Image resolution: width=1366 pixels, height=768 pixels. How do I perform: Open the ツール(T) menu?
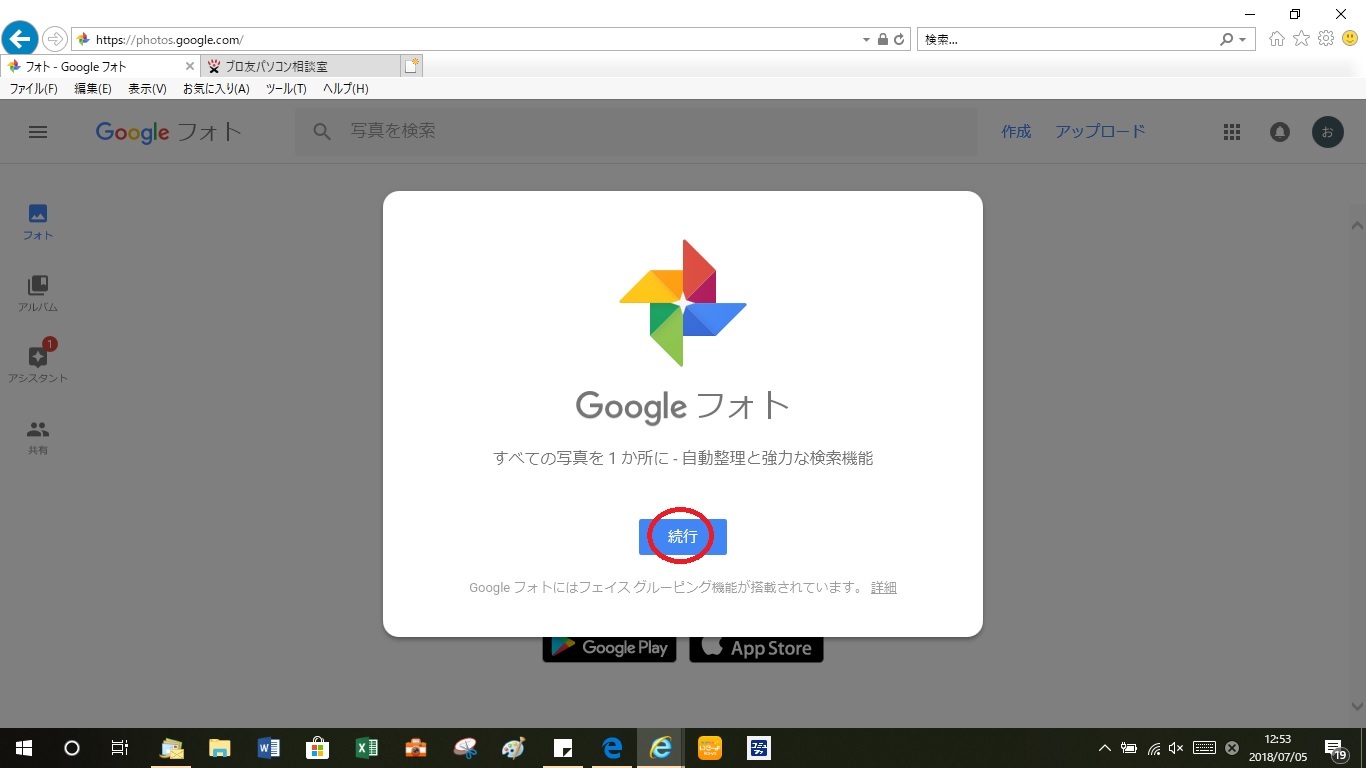[x=286, y=89]
